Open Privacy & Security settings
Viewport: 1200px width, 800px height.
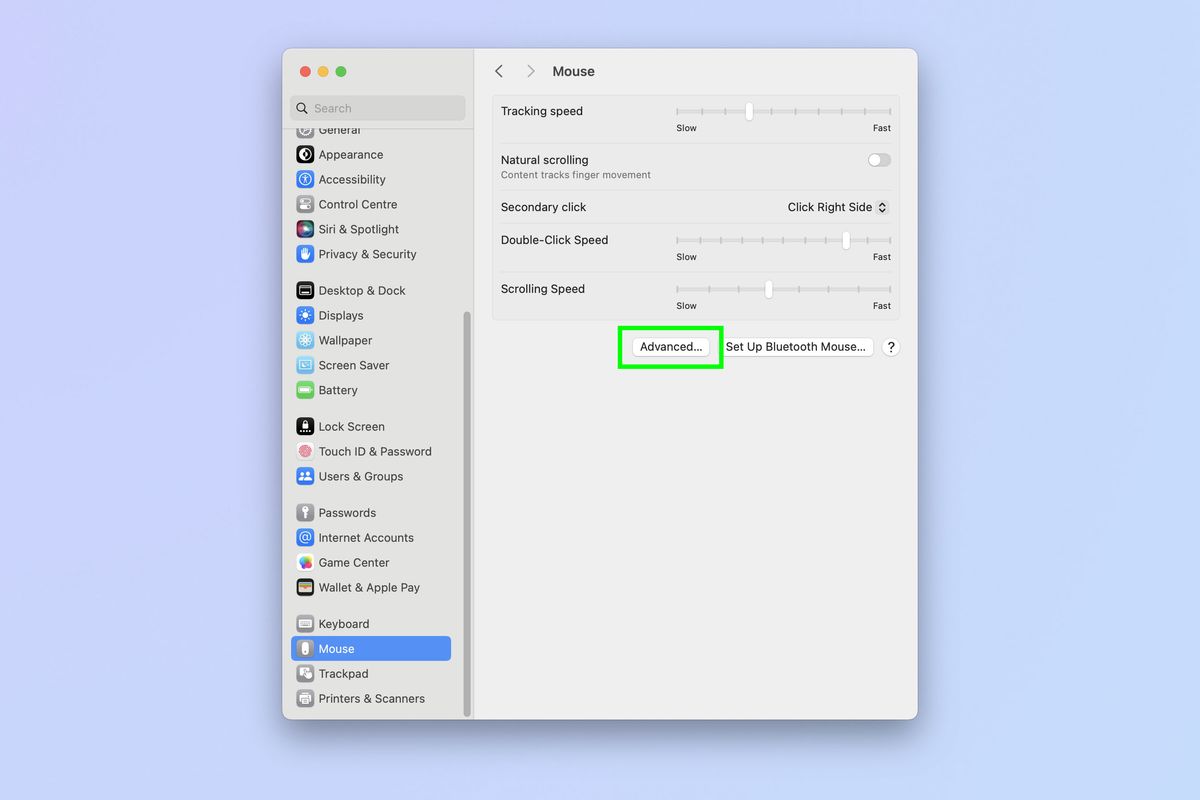(x=366, y=254)
